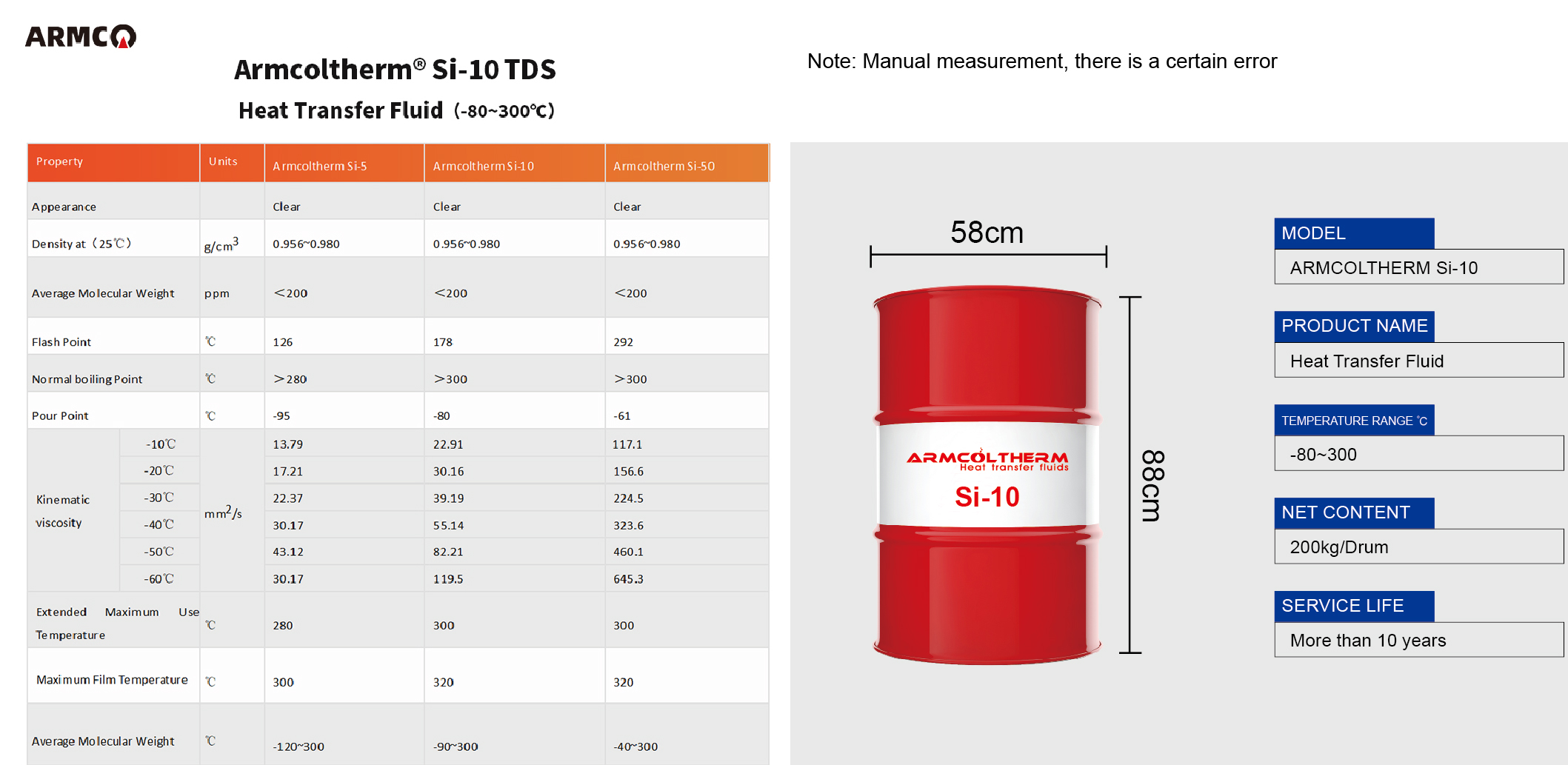Click the Si-5 extended use temperature 280

tap(283, 625)
